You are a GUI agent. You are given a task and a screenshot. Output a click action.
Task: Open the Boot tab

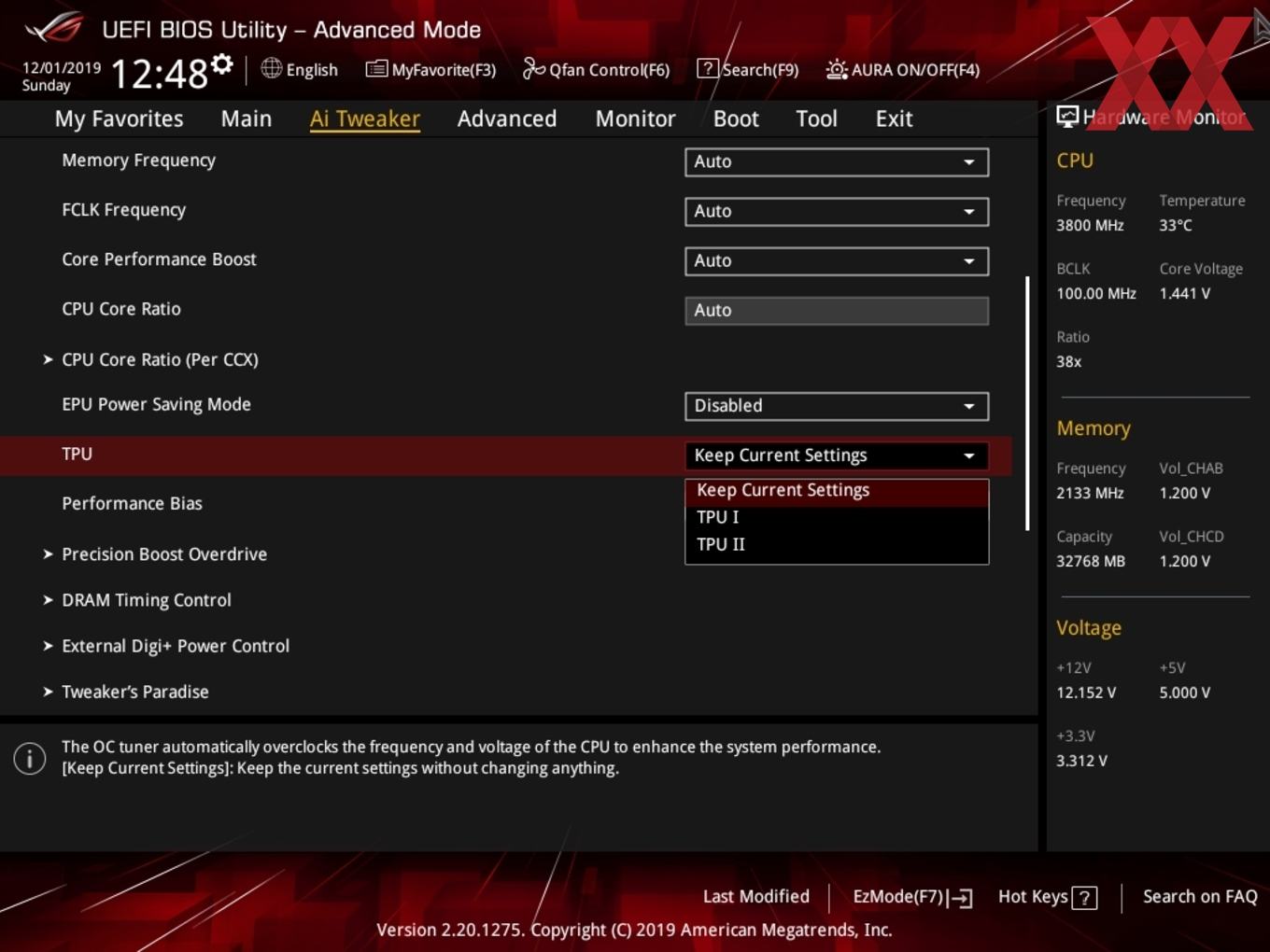click(x=736, y=119)
